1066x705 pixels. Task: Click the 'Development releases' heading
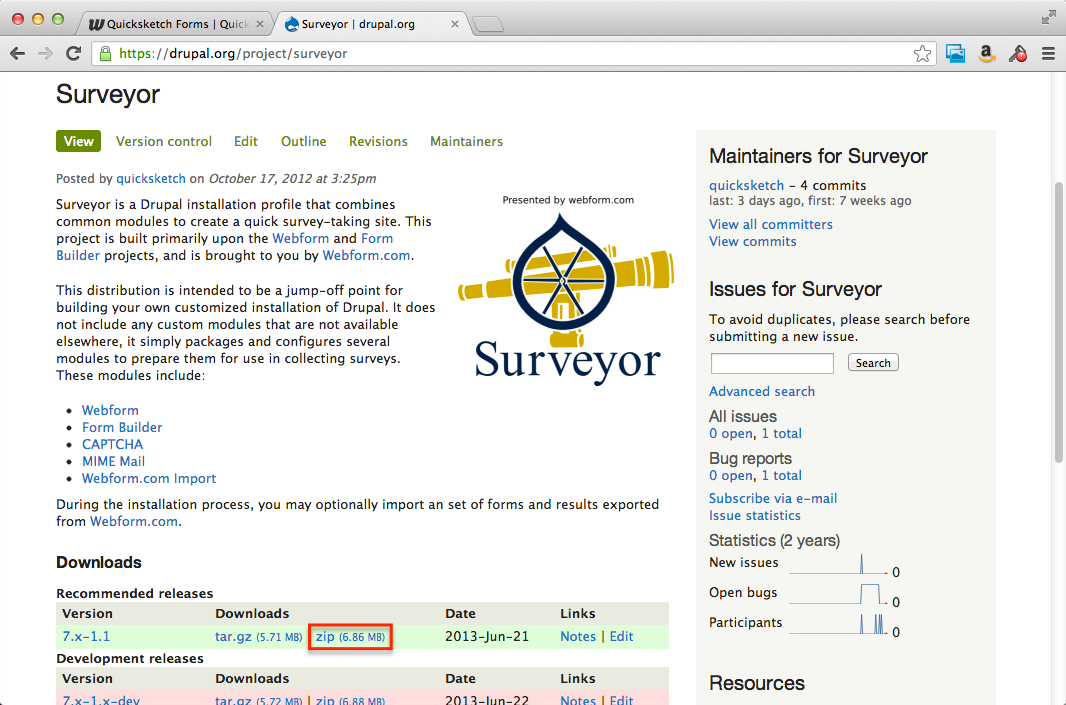pyautogui.click(x=130, y=659)
